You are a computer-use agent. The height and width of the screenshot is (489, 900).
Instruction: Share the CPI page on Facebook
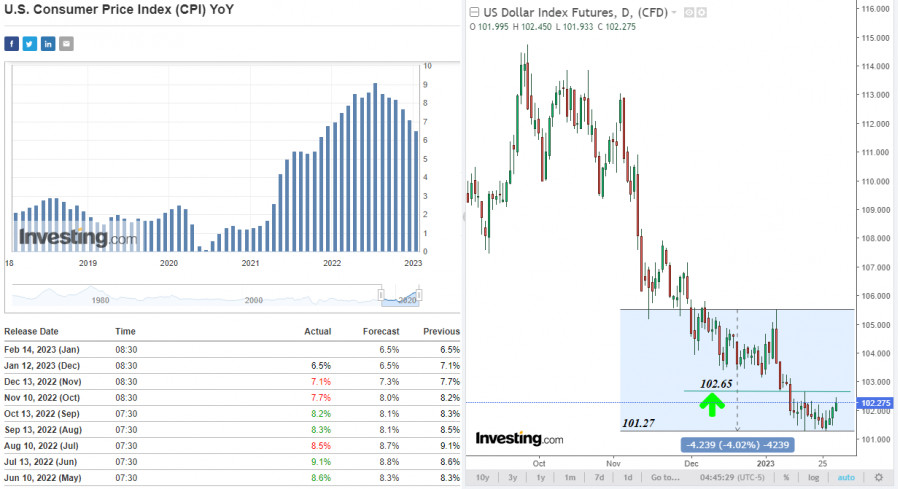click(12, 44)
